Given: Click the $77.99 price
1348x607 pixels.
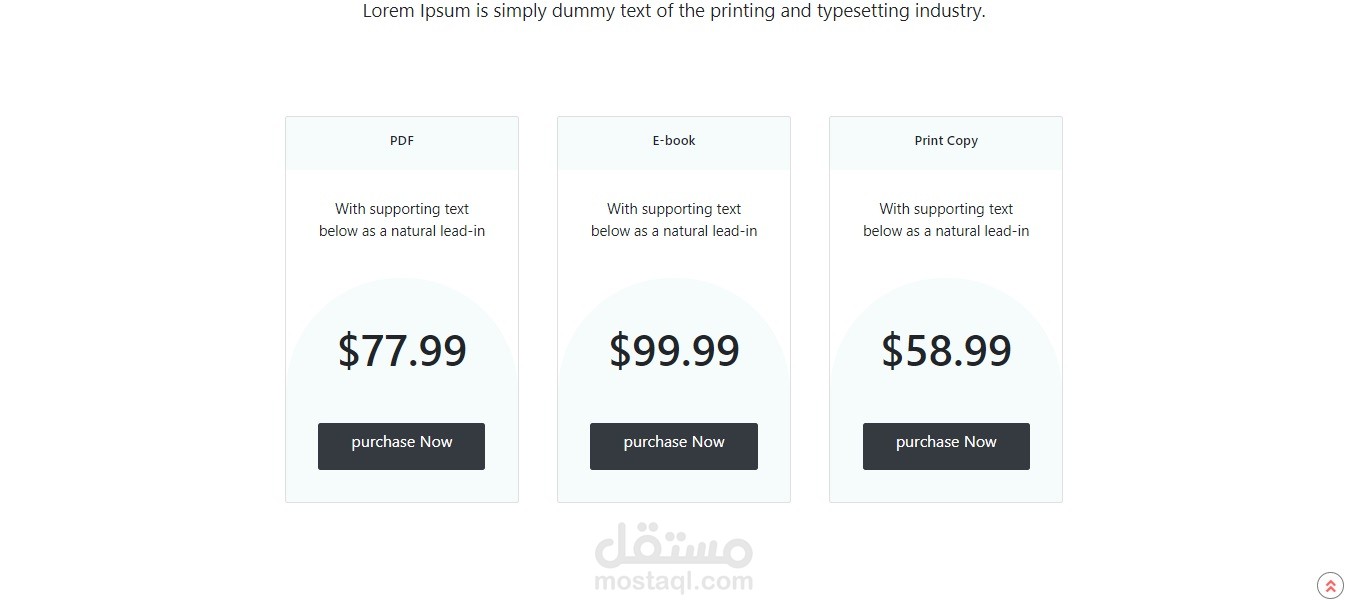Looking at the screenshot, I should (402, 351).
